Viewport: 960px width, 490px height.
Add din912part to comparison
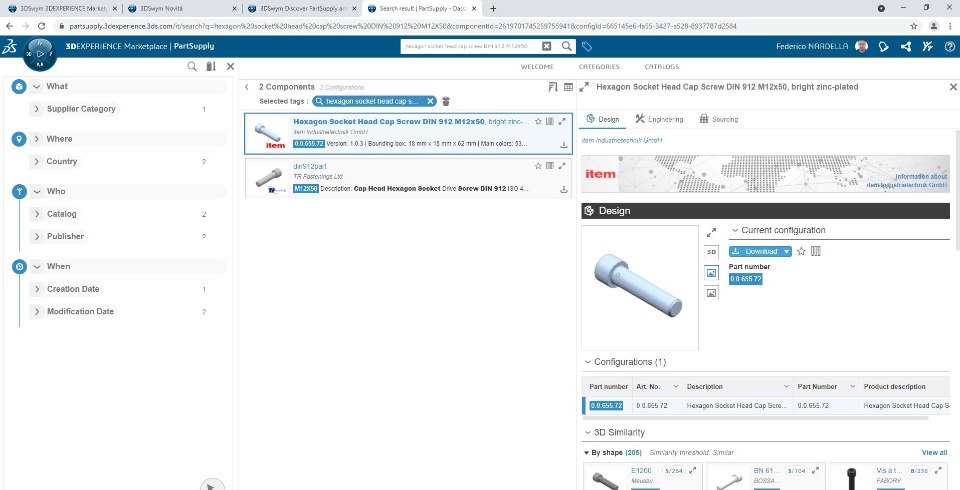pyautogui.click(x=550, y=165)
